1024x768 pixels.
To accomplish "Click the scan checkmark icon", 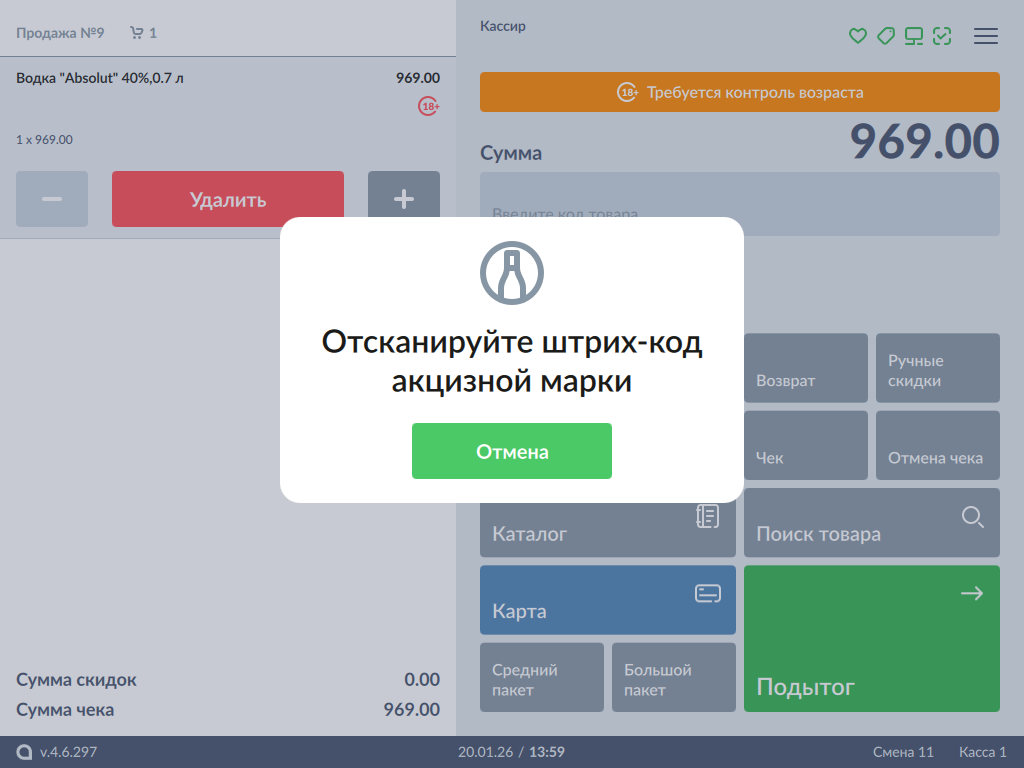I will click(x=941, y=36).
